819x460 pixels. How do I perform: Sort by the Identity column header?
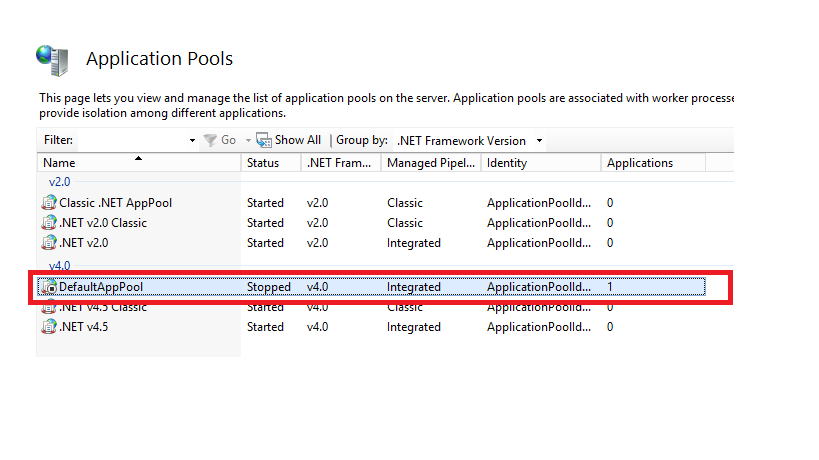point(541,162)
